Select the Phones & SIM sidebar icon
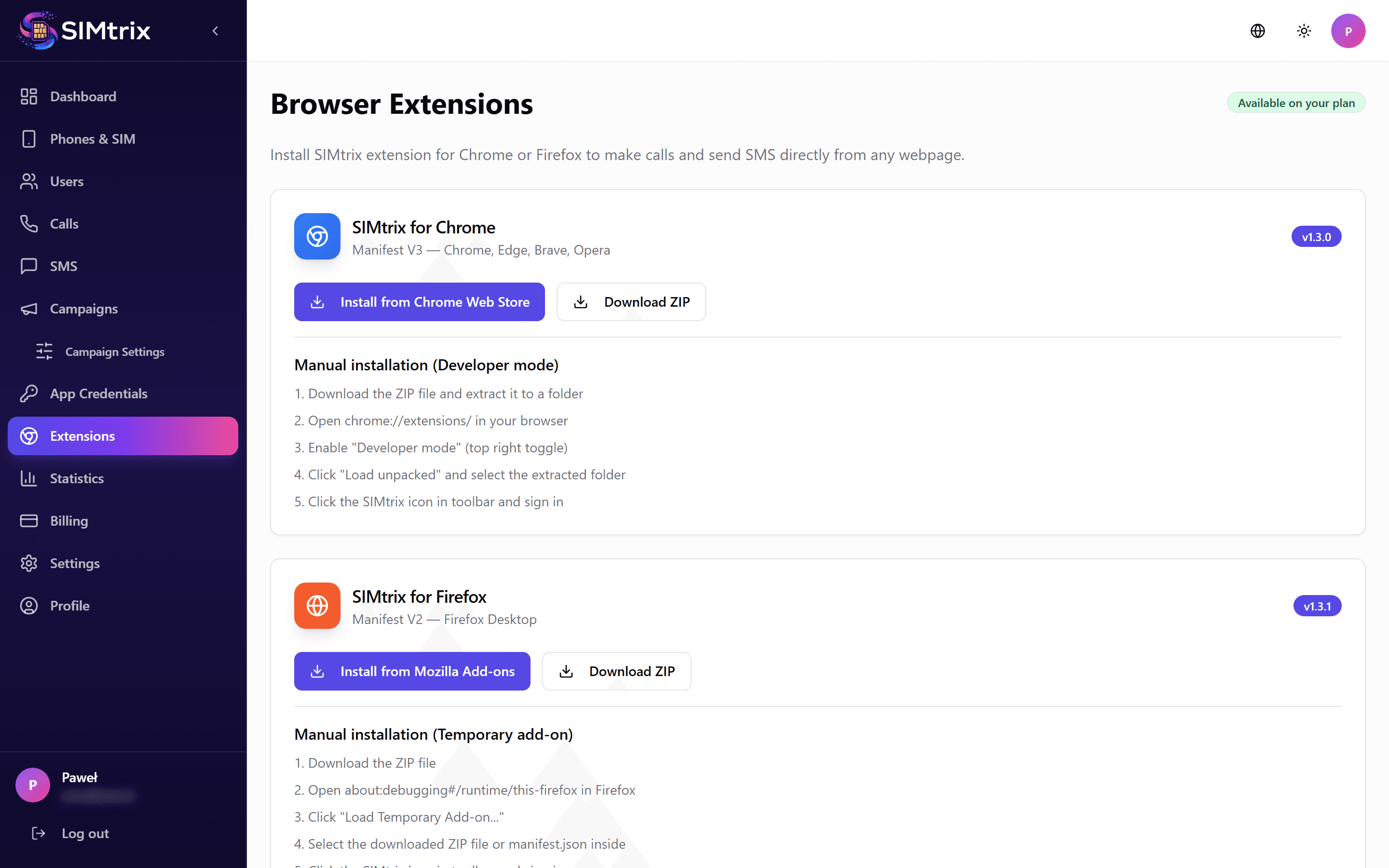 pos(29,138)
